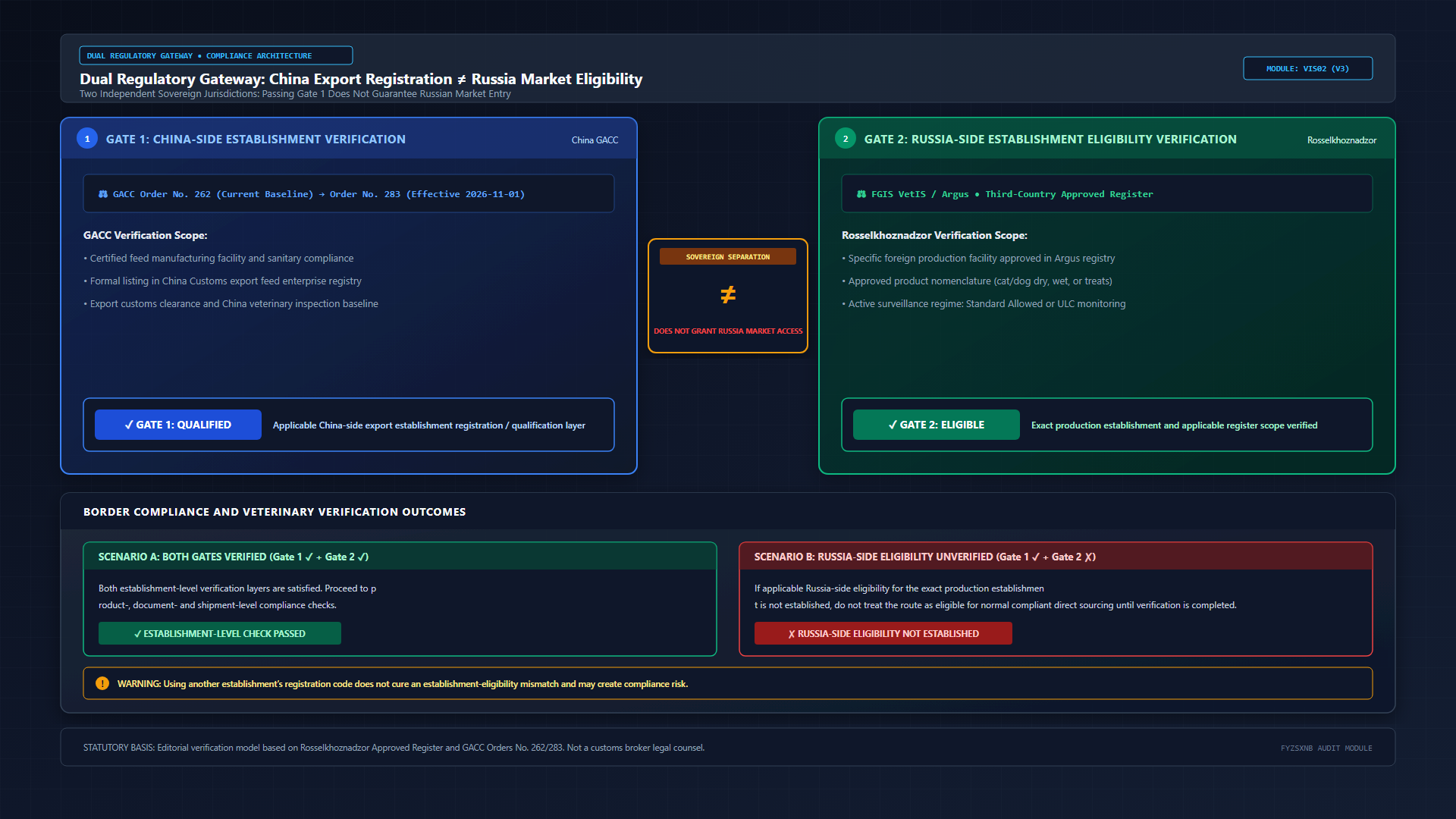Click the Gate 2 Russia-side eligibility heading
The image size is (1456, 819).
(1050, 140)
